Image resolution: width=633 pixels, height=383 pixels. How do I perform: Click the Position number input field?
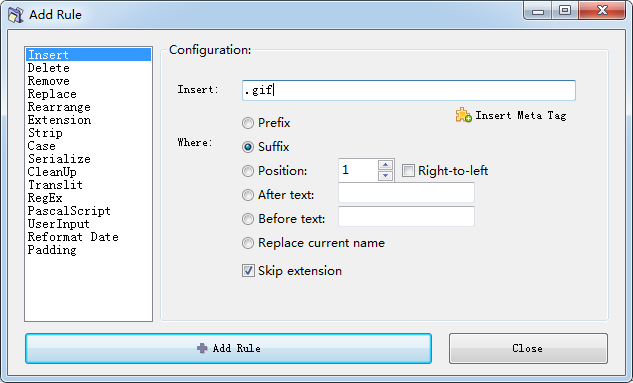pos(358,170)
